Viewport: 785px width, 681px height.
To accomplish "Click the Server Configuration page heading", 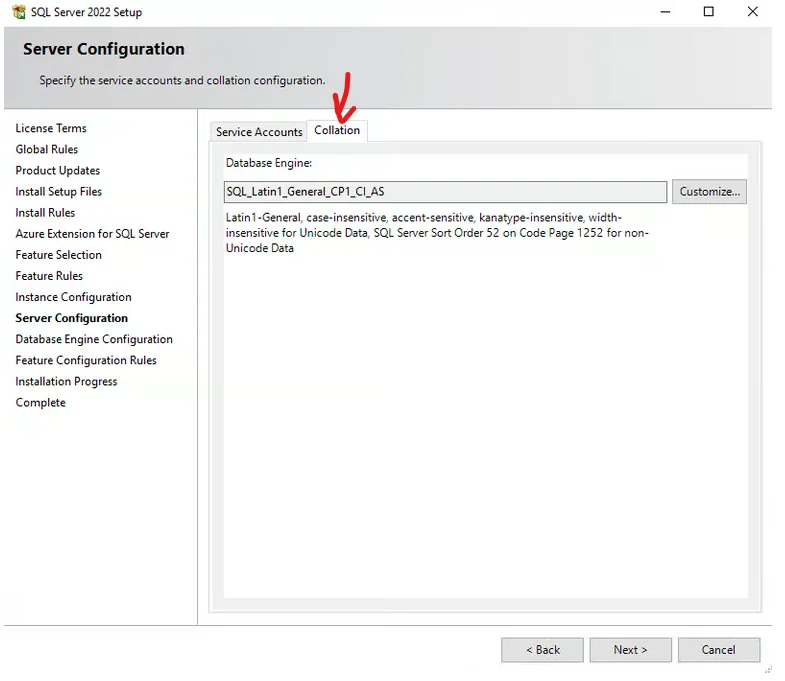I will click(x=104, y=49).
